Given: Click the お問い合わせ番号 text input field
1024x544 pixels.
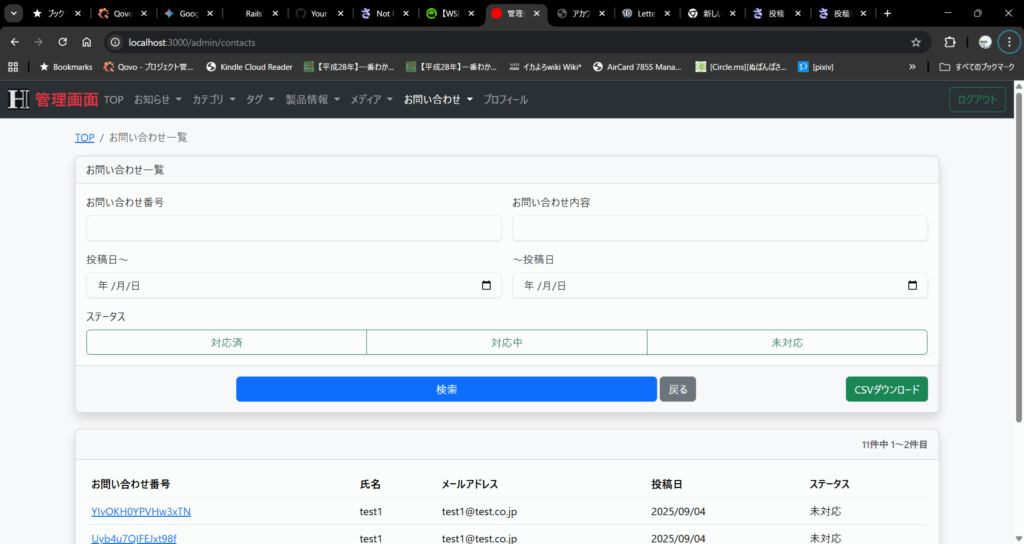Looking at the screenshot, I should [x=294, y=228].
